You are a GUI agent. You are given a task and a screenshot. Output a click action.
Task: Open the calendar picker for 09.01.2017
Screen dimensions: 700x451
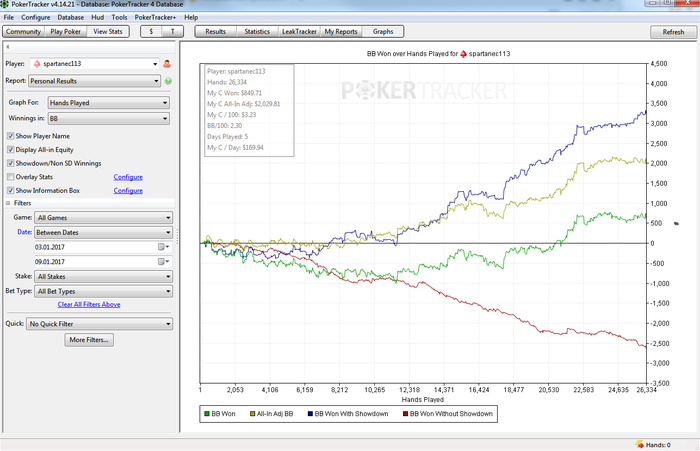162,262
